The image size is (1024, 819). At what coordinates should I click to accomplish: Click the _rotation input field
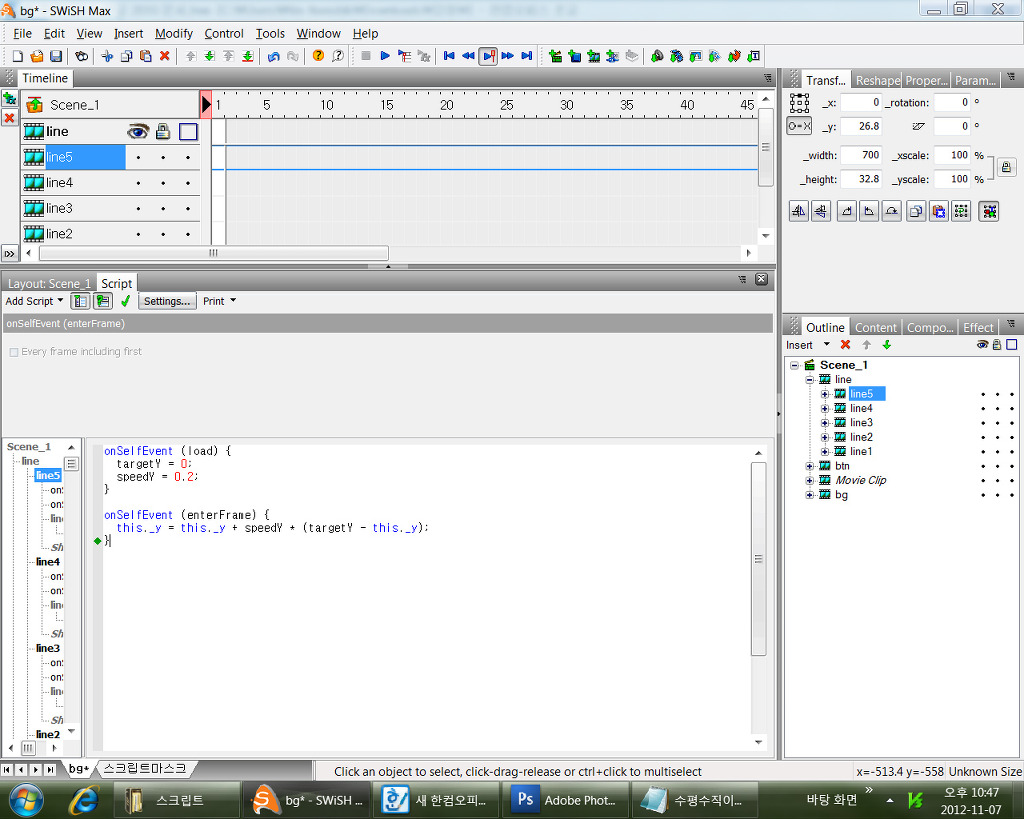pos(952,103)
